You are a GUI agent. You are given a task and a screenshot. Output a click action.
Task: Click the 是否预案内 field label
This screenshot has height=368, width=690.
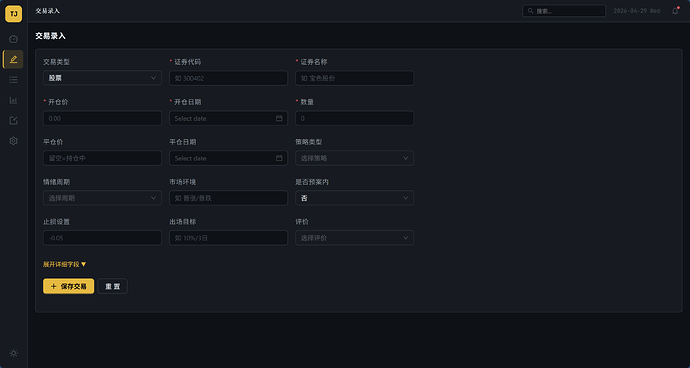[x=312, y=182]
